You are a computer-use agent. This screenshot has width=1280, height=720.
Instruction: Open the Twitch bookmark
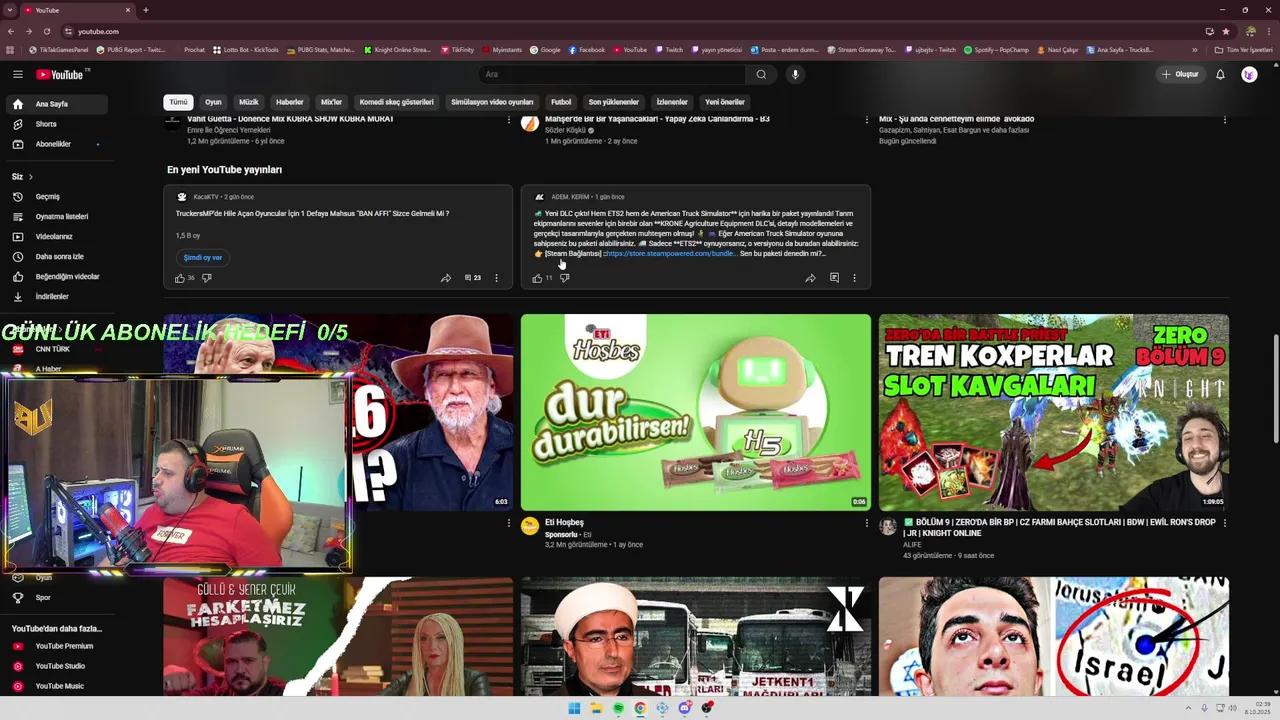point(669,49)
